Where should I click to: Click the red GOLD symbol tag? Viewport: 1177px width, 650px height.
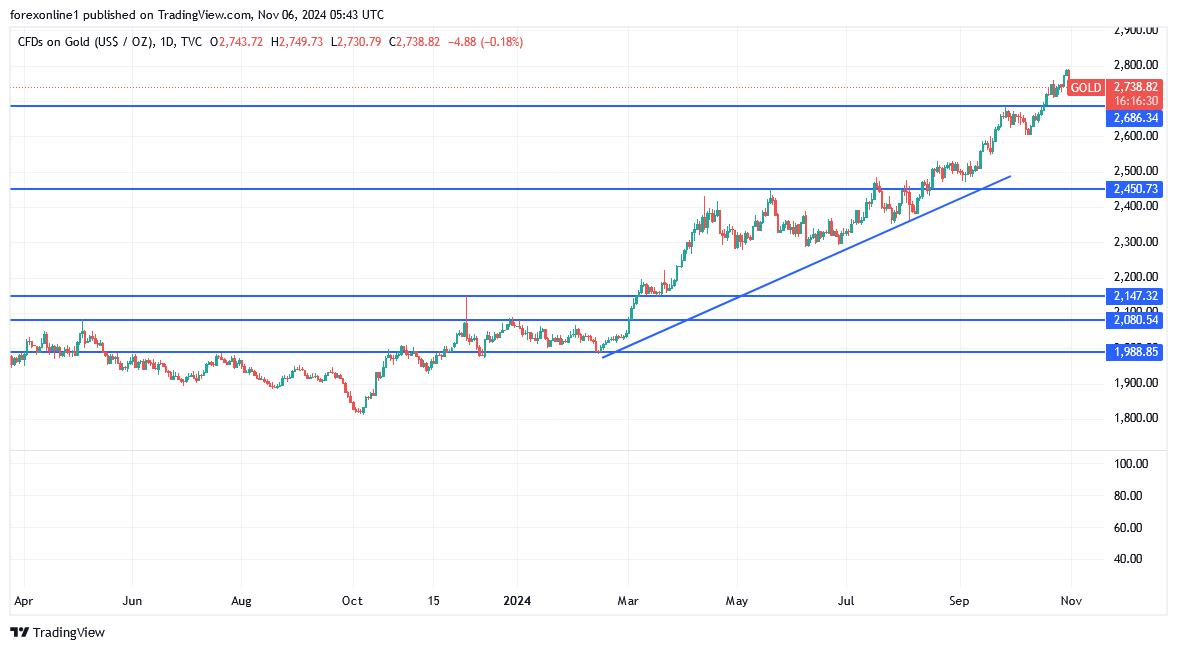(1085, 88)
